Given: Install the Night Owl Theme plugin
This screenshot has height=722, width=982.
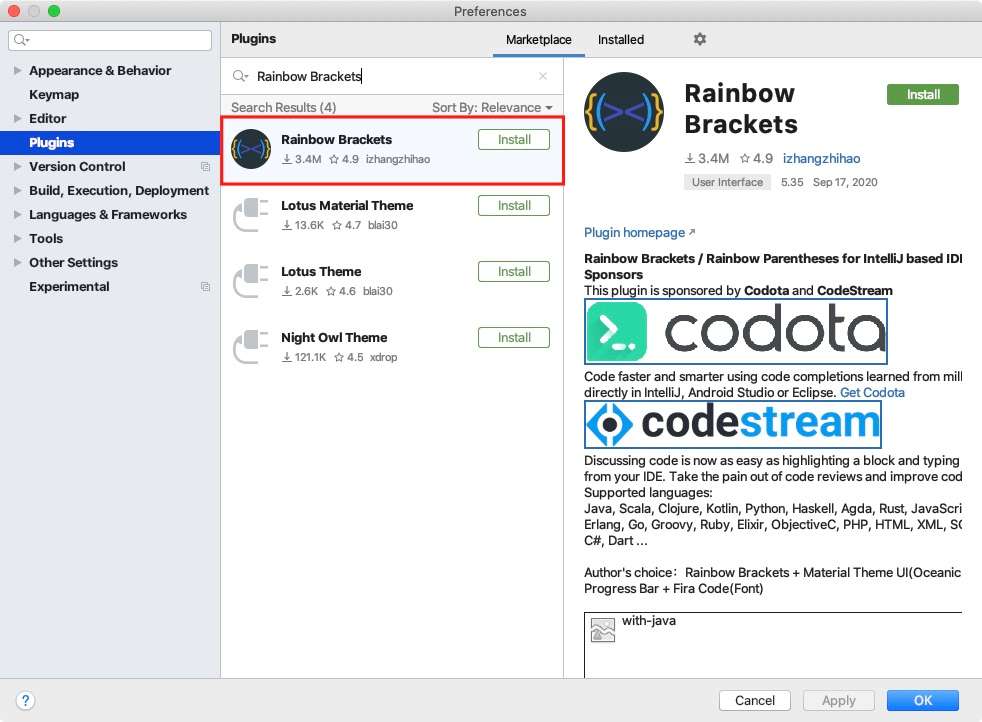Looking at the screenshot, I should click(514, 338).
